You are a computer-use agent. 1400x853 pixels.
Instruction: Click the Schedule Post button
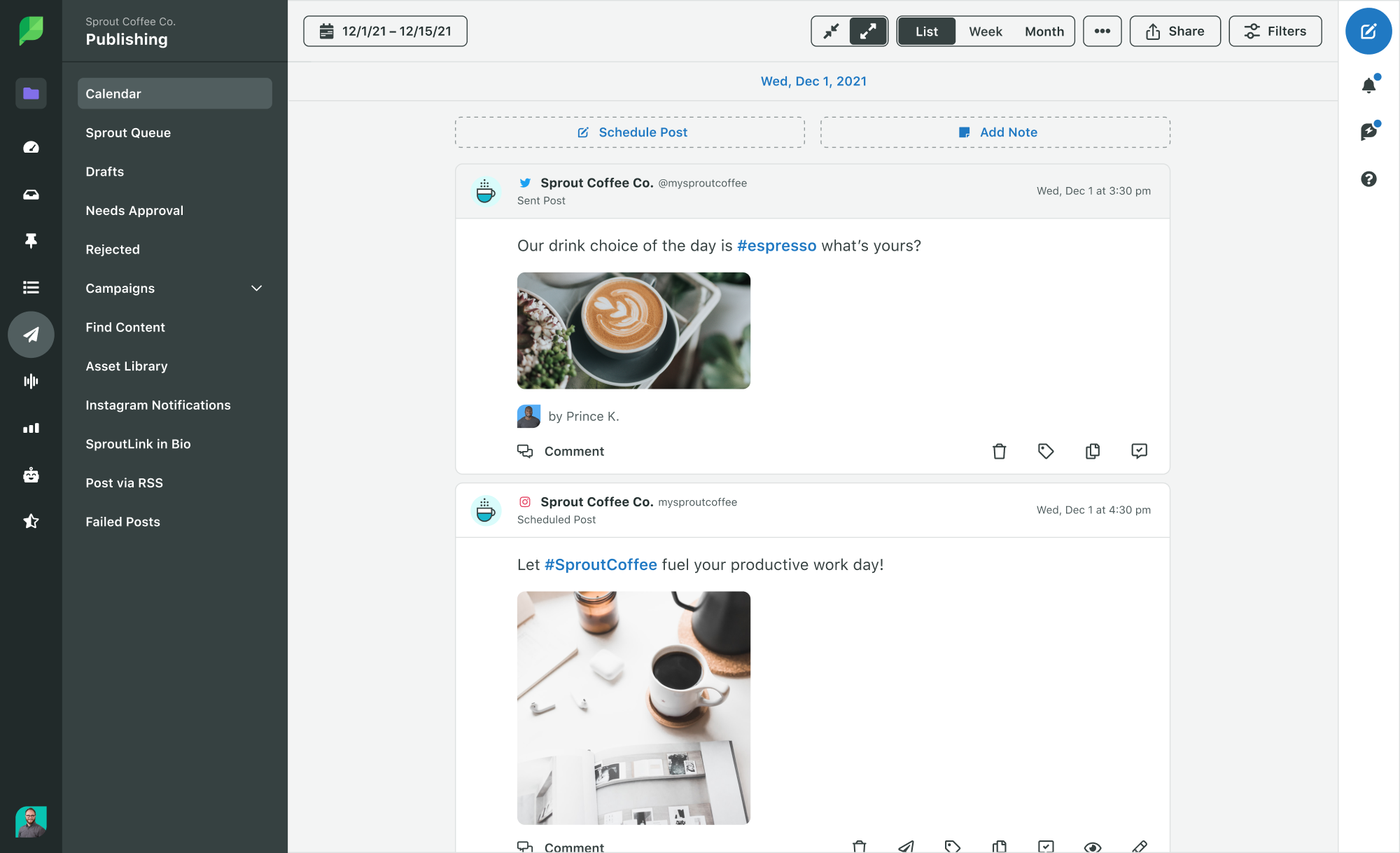pos(630,132)
